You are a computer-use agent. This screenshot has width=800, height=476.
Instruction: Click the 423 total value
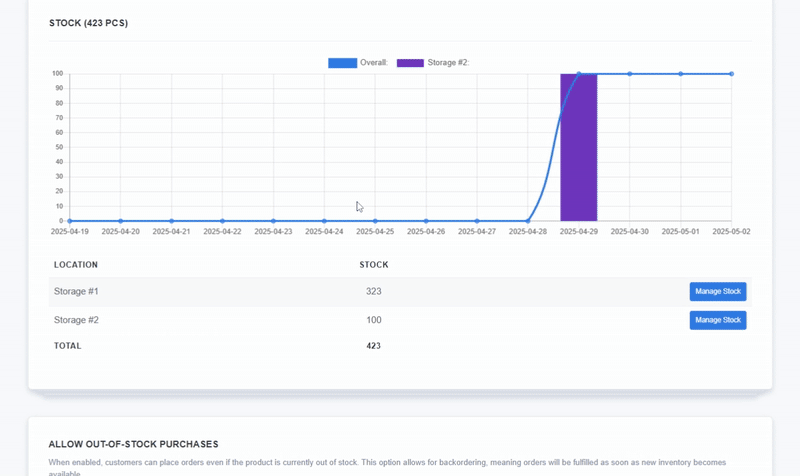point(373,346)
